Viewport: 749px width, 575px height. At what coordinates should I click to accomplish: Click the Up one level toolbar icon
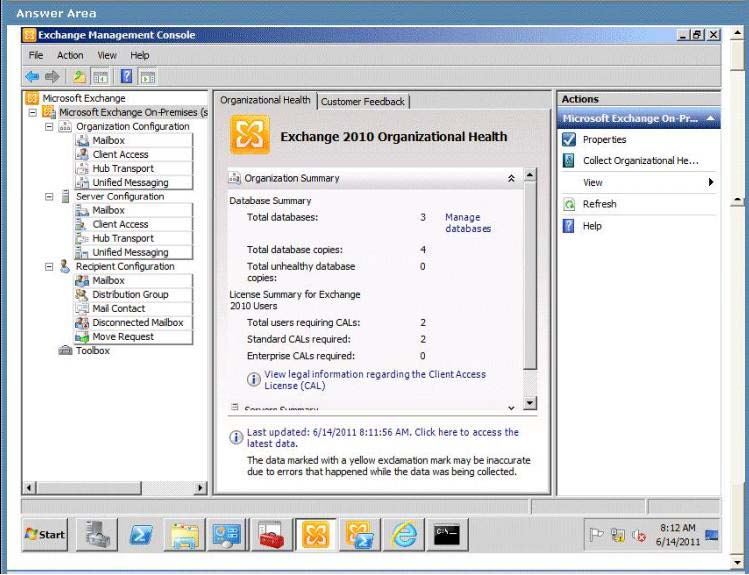(79, 76)
